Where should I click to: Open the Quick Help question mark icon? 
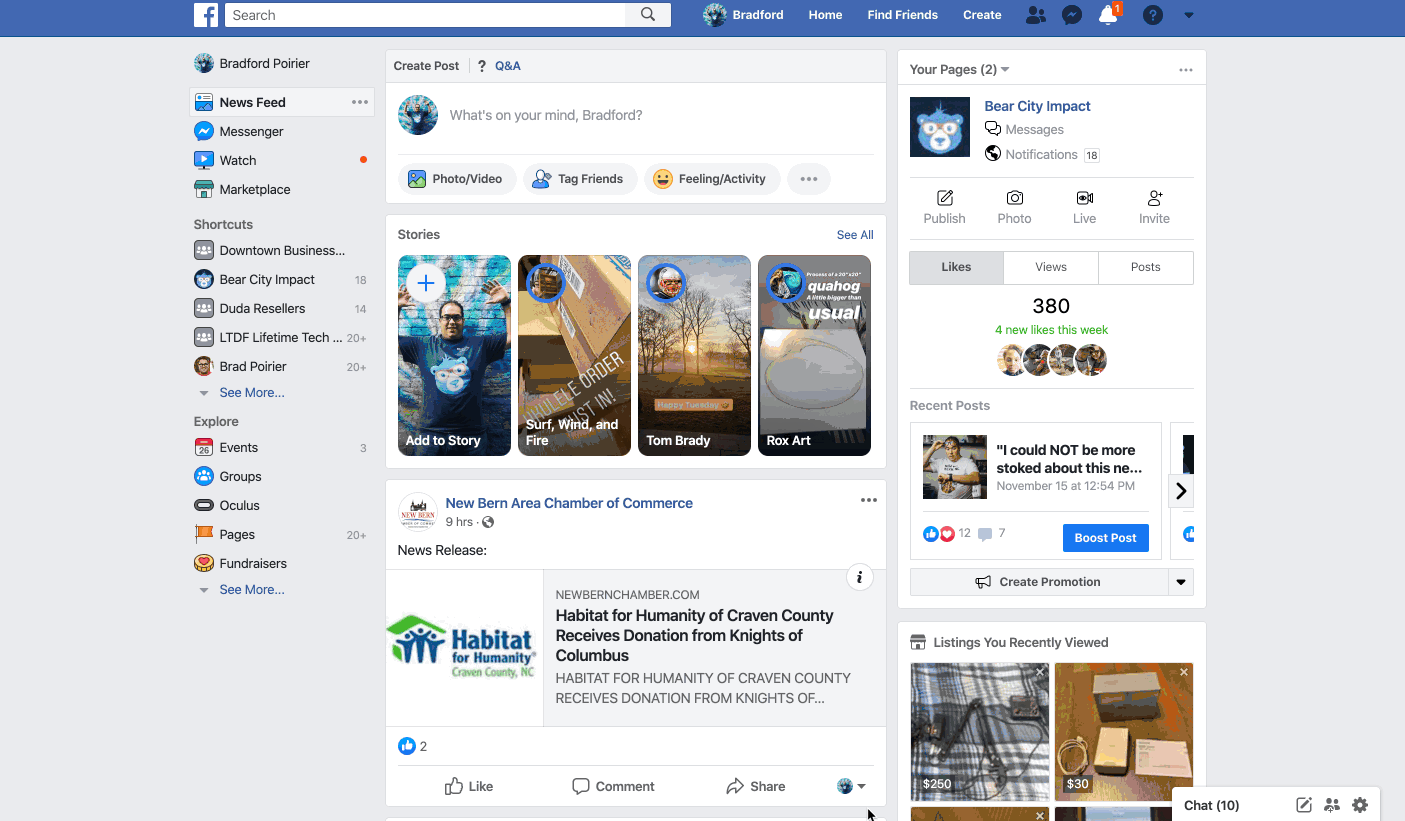1153,15
